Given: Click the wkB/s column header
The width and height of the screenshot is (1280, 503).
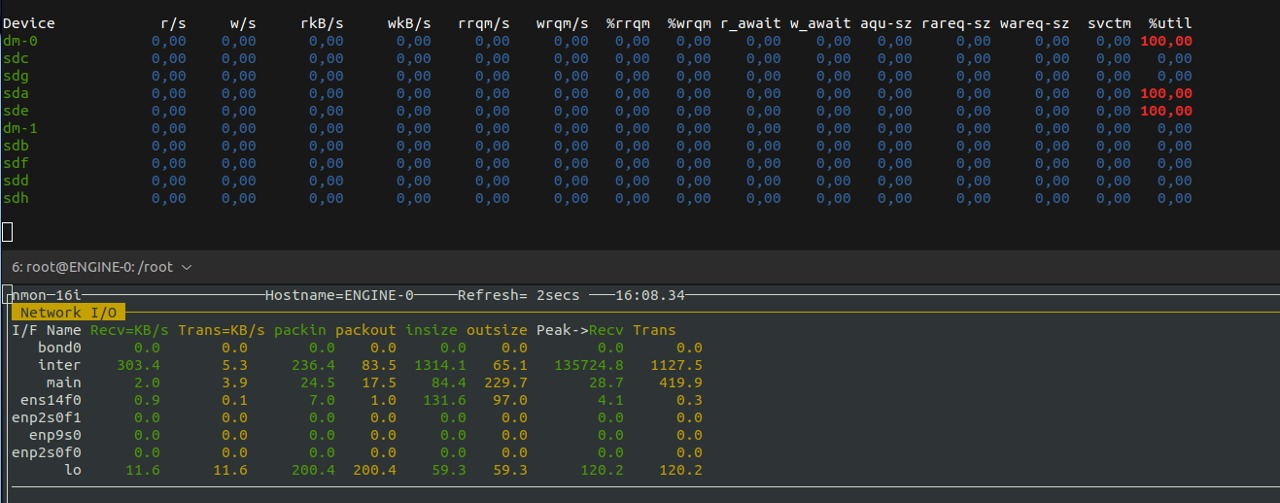Looking at the screenshot, I should point(409,23).
